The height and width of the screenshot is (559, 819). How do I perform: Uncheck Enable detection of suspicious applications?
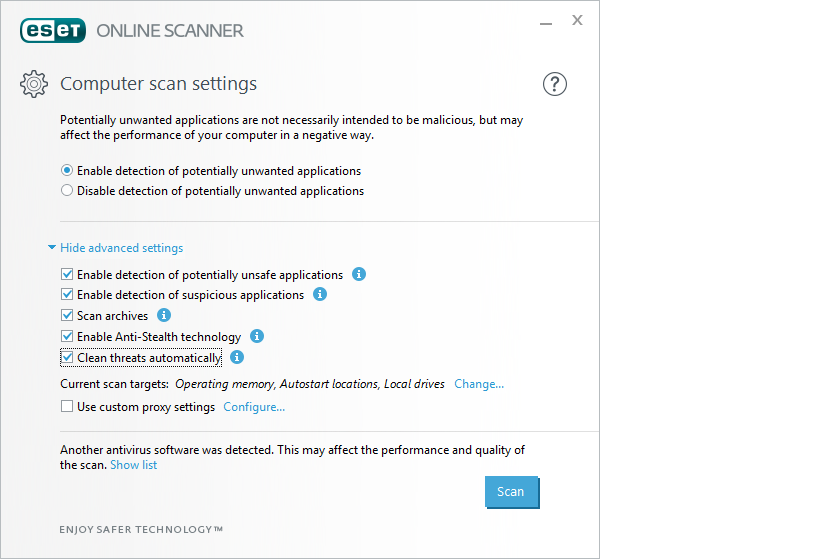pyautogui.click(x=67, y=295)
